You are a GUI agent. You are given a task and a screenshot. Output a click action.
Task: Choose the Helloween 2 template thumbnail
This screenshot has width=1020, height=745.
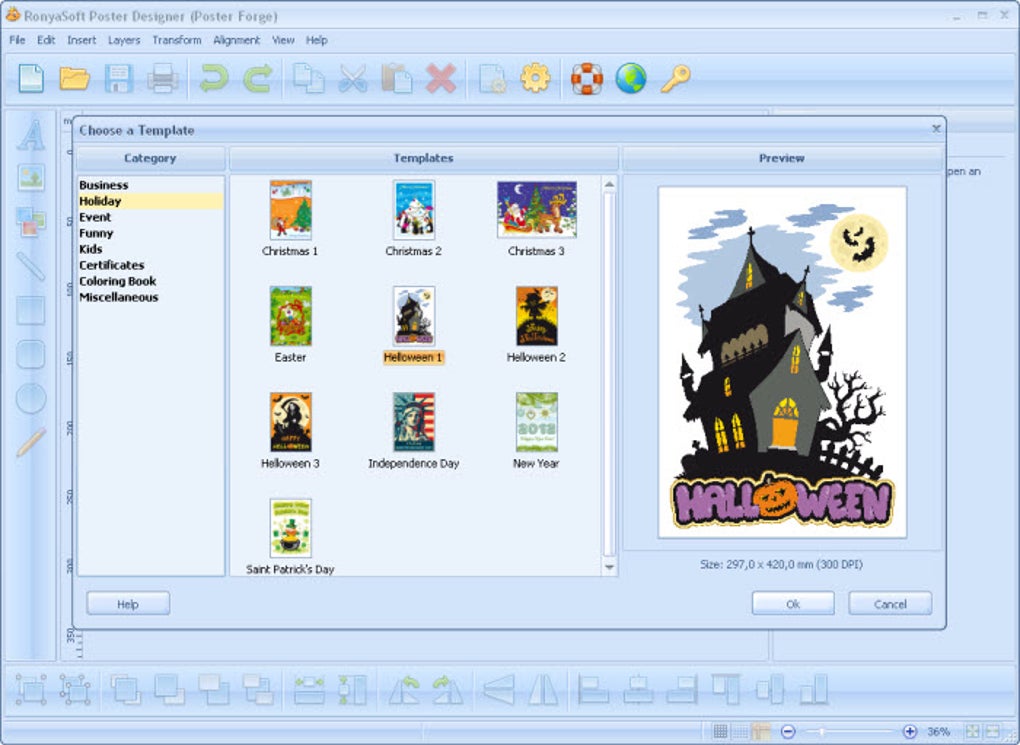click(537, 316)
